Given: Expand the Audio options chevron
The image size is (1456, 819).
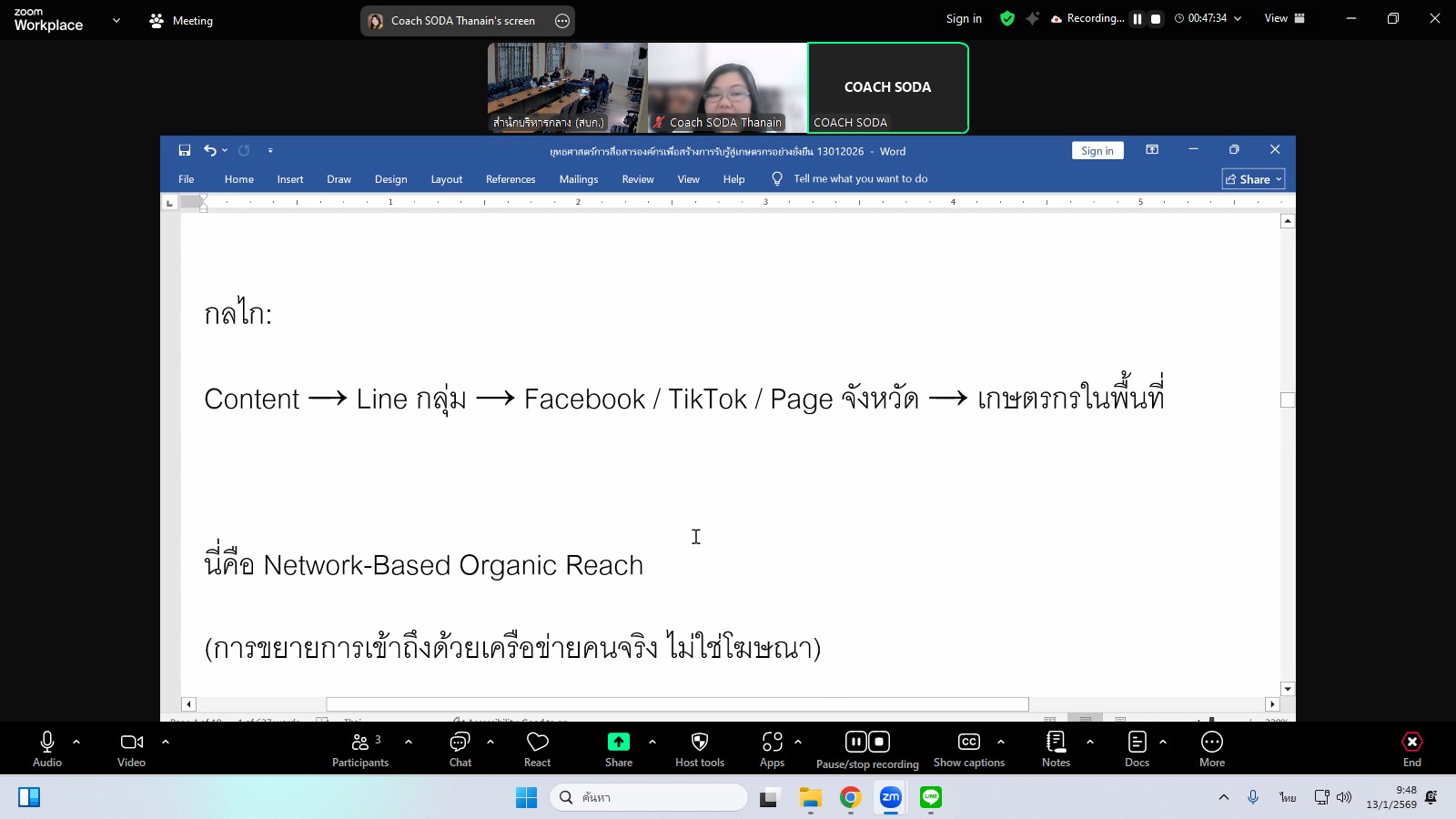Looking at the screenshot, I should coord(76,743).
